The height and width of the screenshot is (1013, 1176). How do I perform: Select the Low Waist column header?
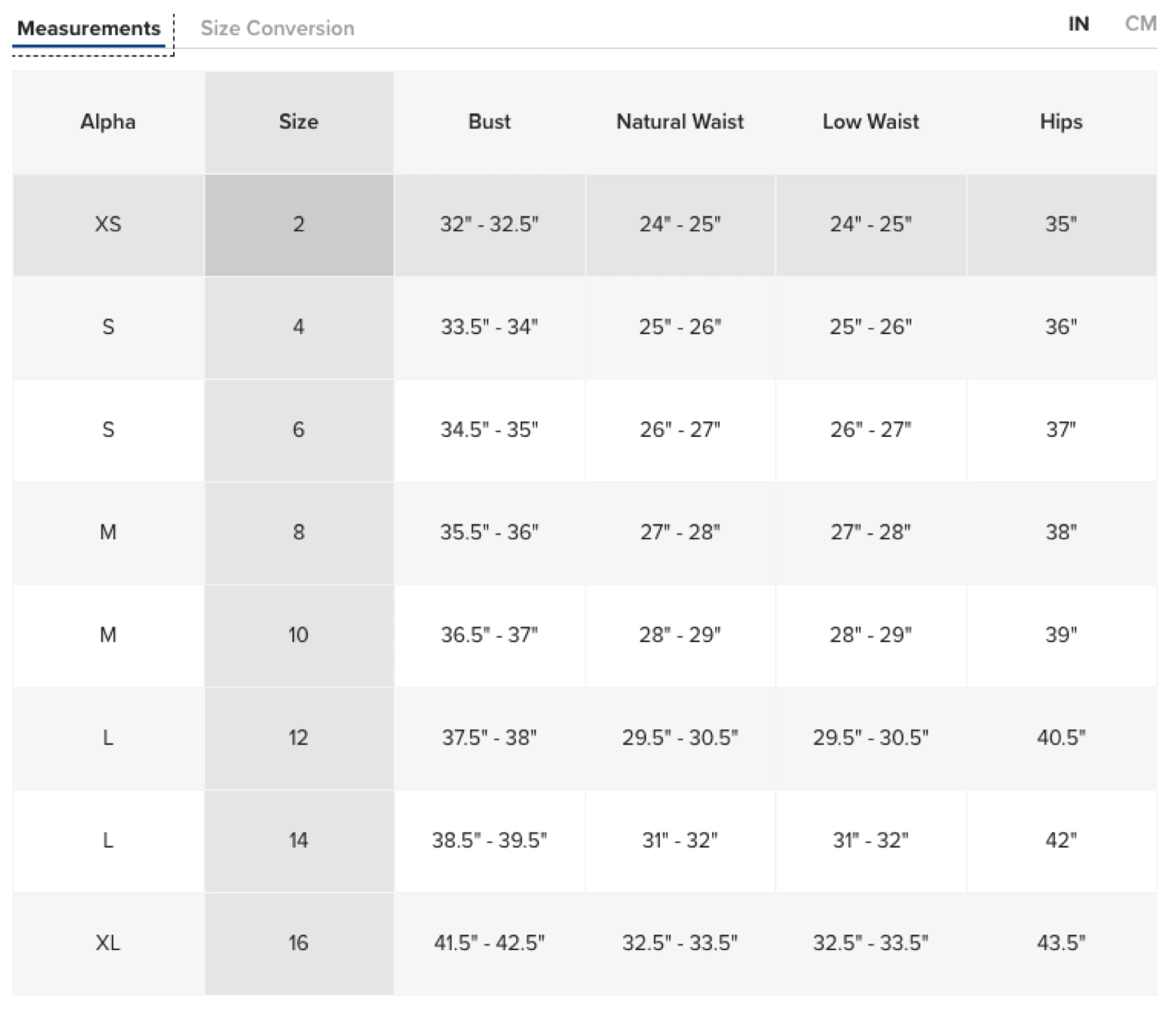tap(871, 122)
